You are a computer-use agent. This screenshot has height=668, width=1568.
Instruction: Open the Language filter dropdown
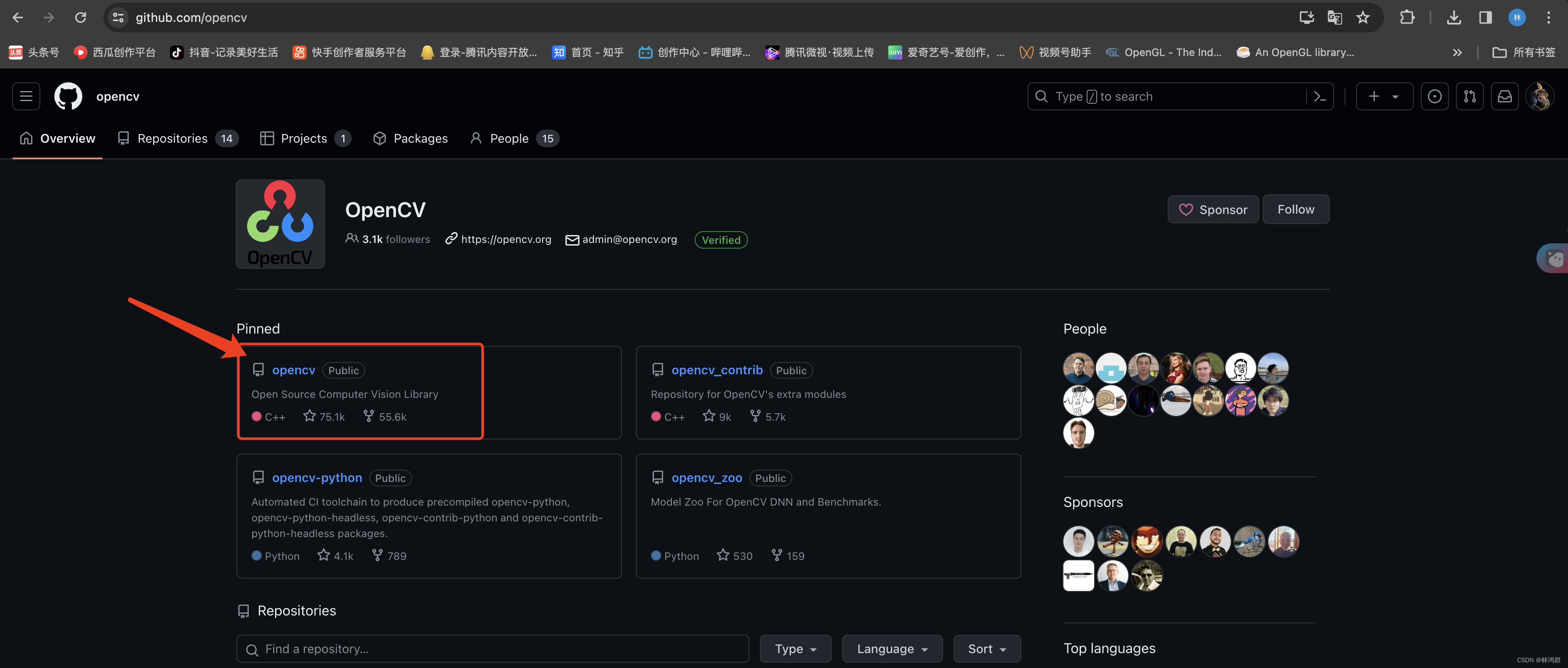892,649
